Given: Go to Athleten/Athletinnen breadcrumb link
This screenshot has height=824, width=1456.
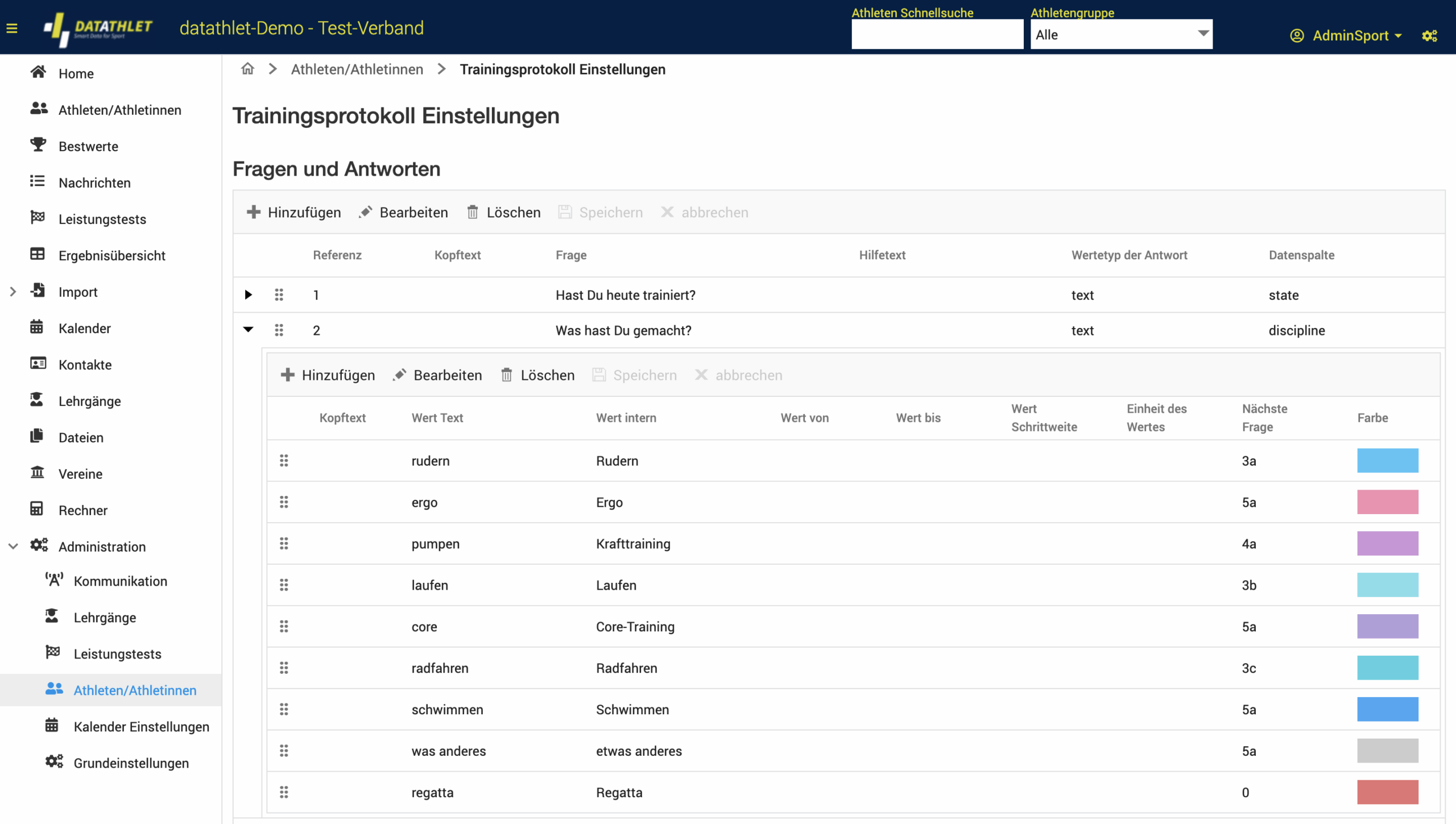Looking at the screenshot, I should (357, 69).
